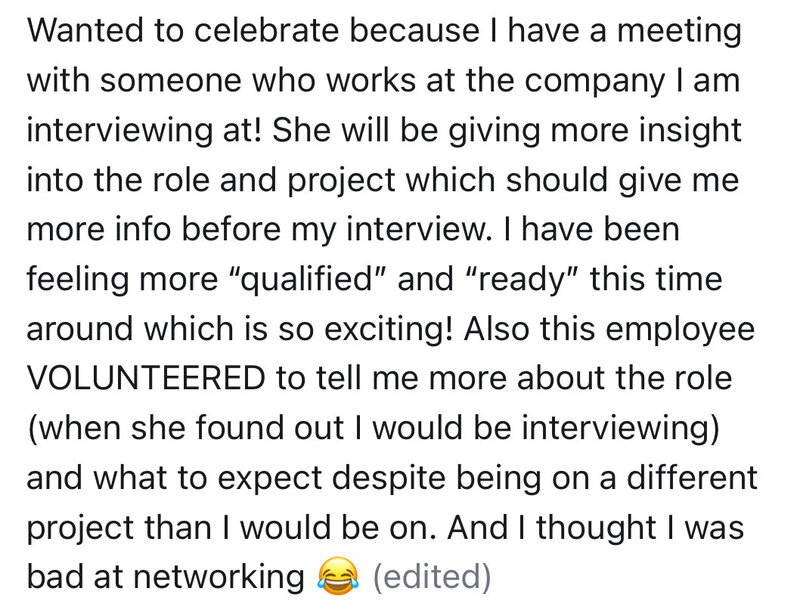Click the gray (edited) label
This screenshot has height=613, width=800.
[x=432, y=577]
